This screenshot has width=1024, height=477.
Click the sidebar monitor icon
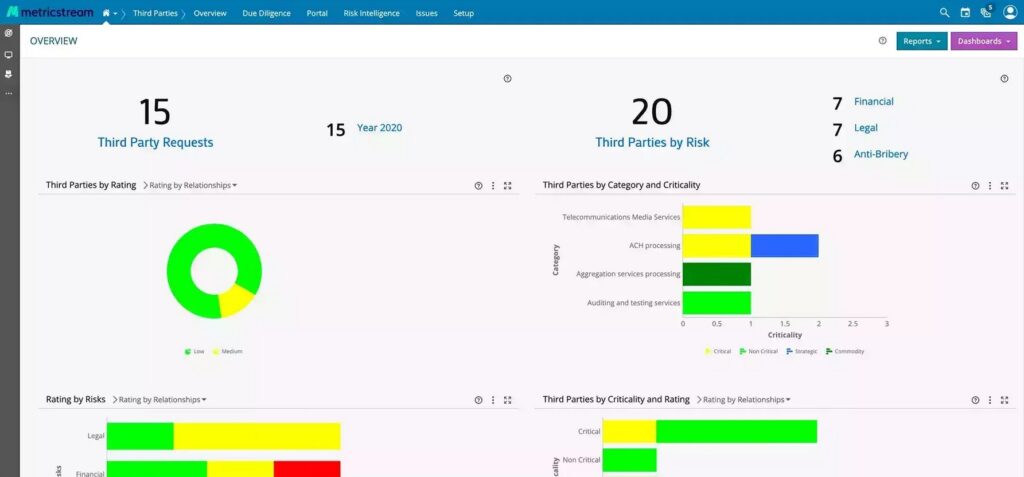pos(8,55)
